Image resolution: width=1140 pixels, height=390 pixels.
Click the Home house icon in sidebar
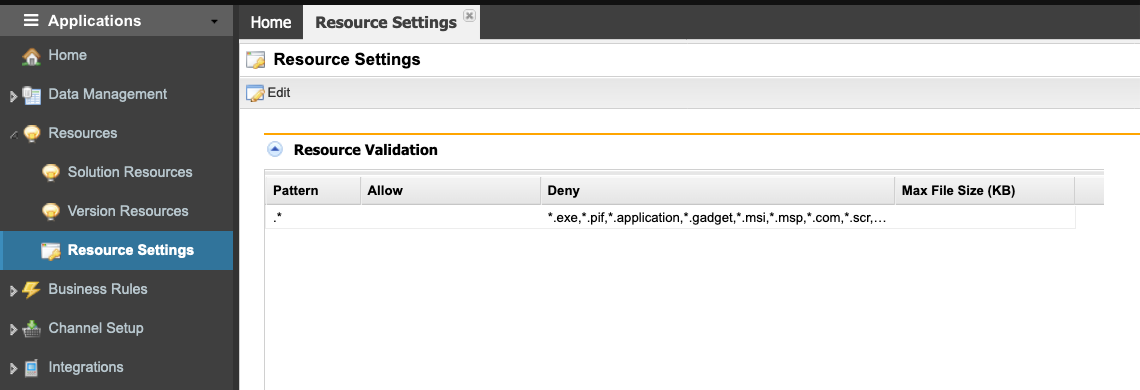[x=31, y=56]
